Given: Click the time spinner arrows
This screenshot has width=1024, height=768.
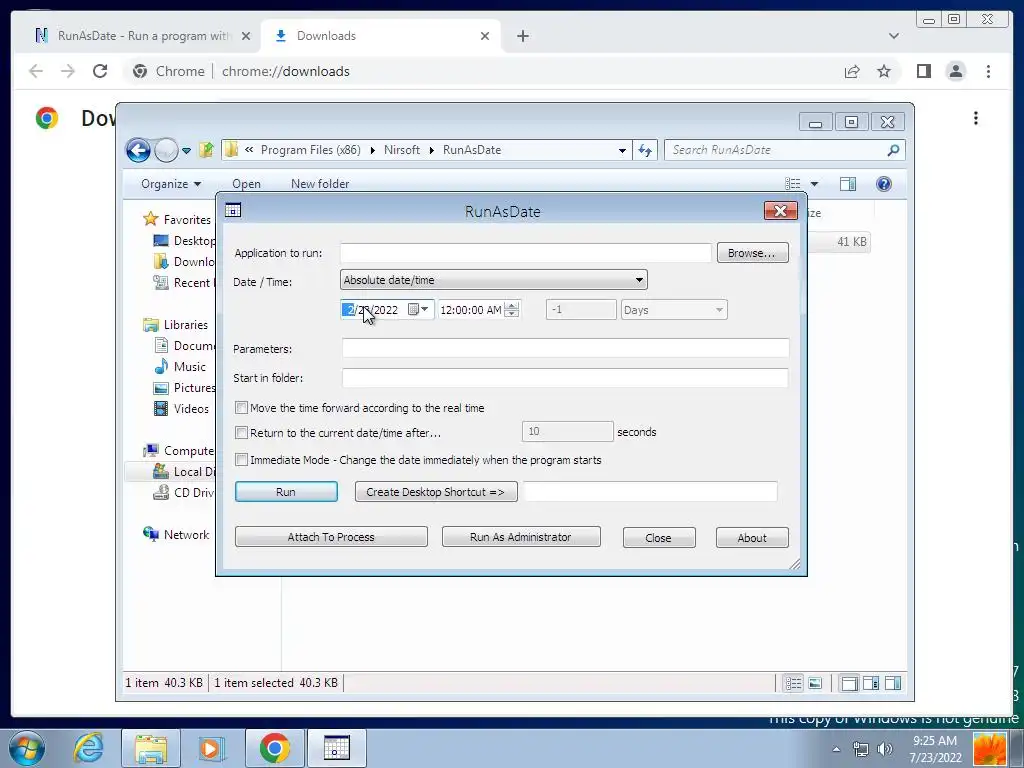Looking at the screenshot, I should pyautogui.click(x=513, y=310).
